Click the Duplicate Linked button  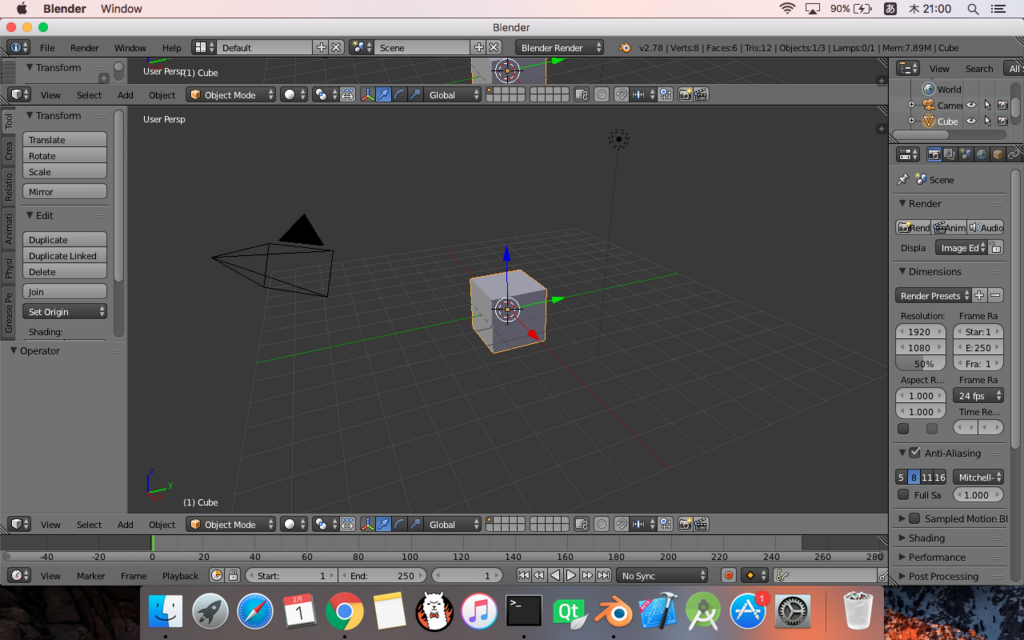coord(65,255)
